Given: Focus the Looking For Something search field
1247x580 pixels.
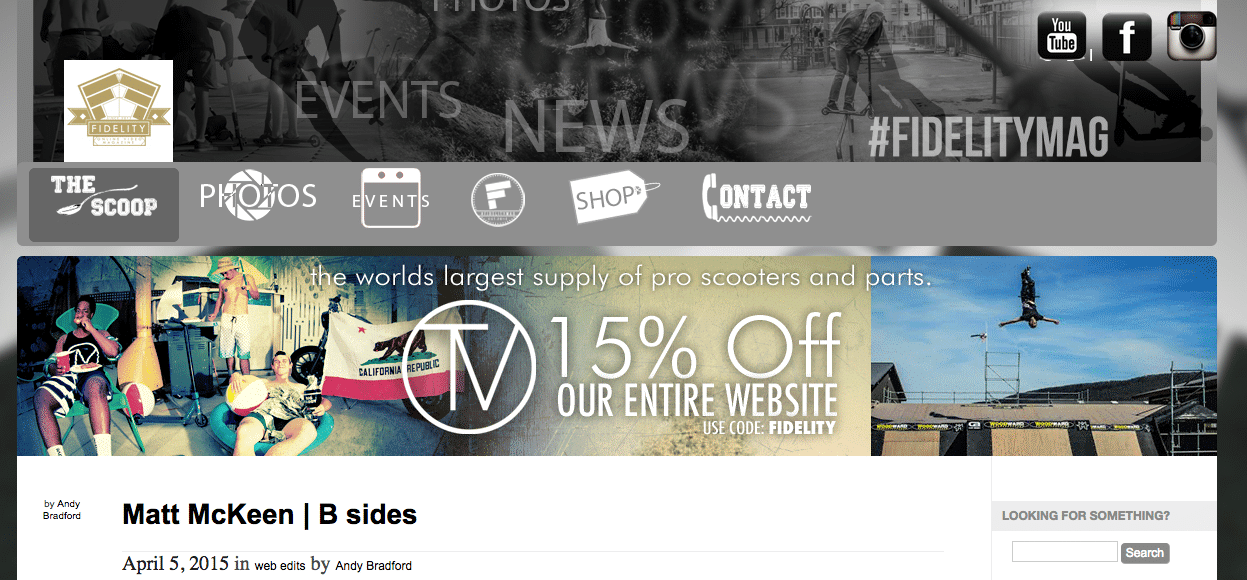Looking at the screenshot, I should click(1064, 552).
